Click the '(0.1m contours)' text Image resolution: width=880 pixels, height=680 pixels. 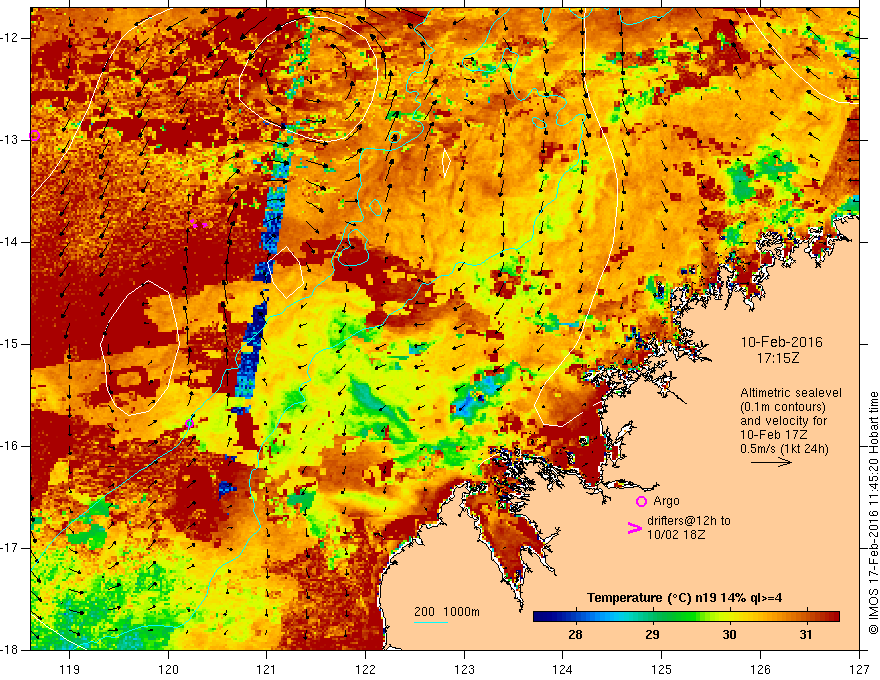[x=782, y=407]
